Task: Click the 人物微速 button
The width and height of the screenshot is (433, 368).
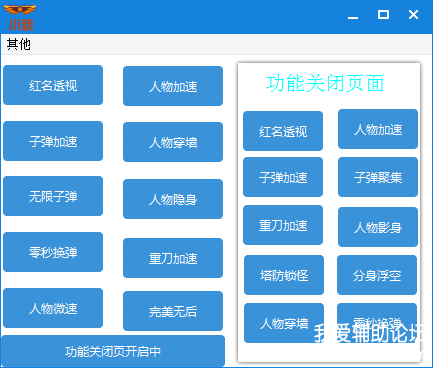Action: point(53,308)
